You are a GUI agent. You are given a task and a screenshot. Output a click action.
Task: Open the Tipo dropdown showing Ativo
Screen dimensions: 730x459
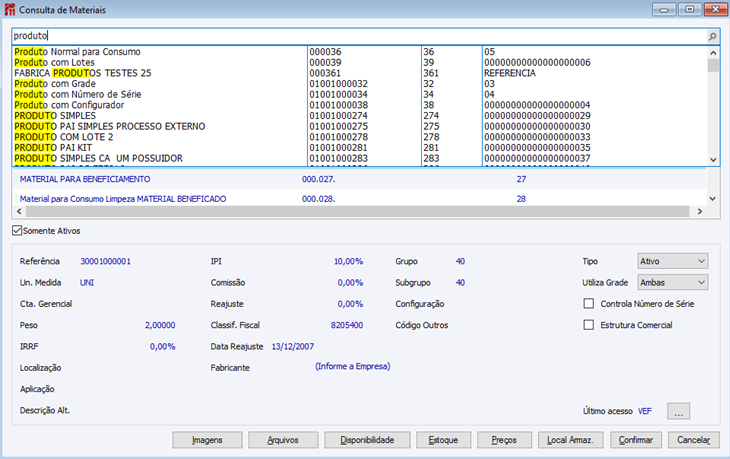(x=673, y=261)
